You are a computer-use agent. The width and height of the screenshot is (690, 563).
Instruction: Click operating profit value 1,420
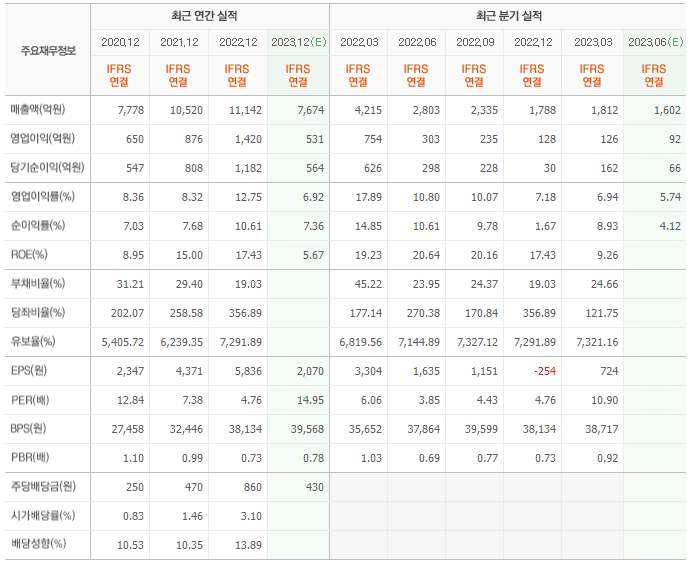coord(248,139)
